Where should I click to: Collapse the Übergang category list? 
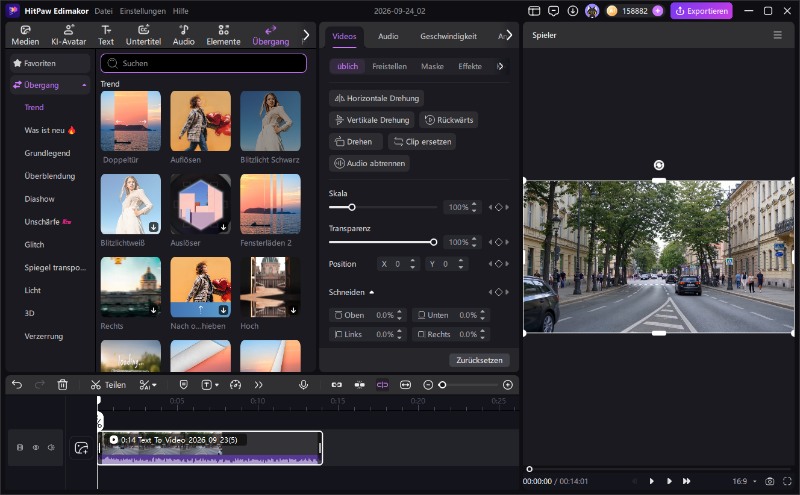84,85
